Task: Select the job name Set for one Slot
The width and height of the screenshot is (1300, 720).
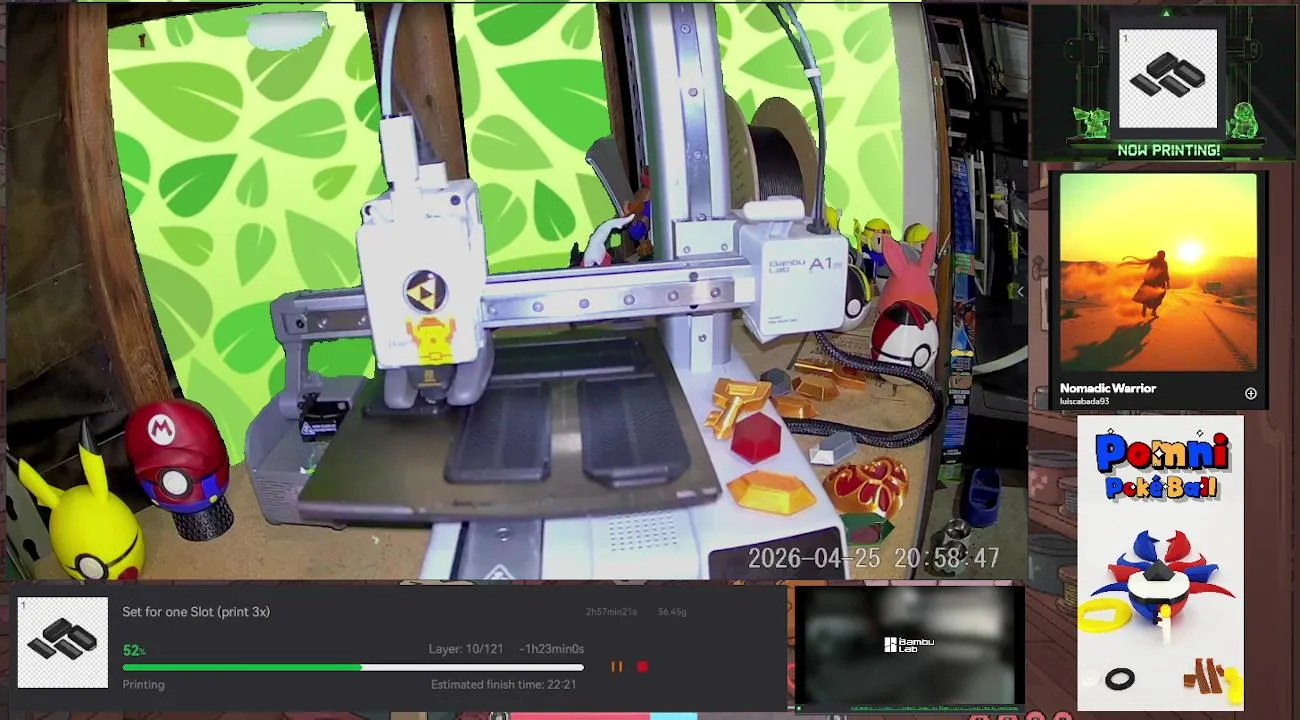Action: (x=196, y=612)
